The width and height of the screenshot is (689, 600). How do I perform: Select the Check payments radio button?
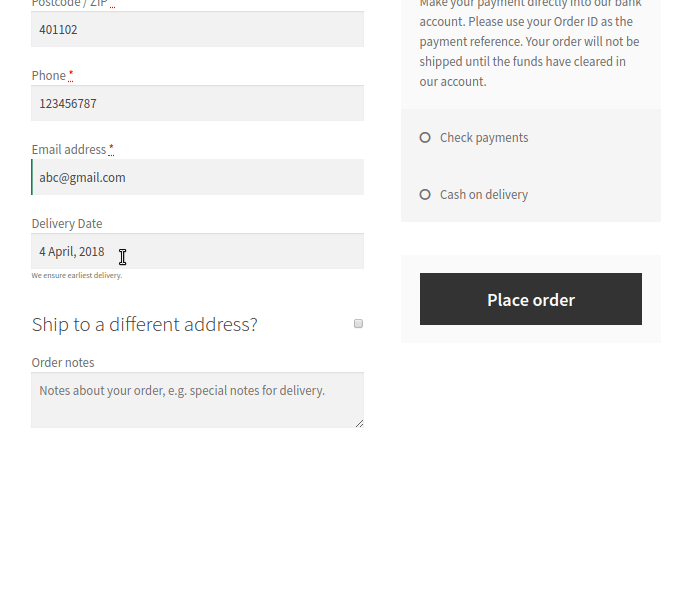[x=425, y=138]
